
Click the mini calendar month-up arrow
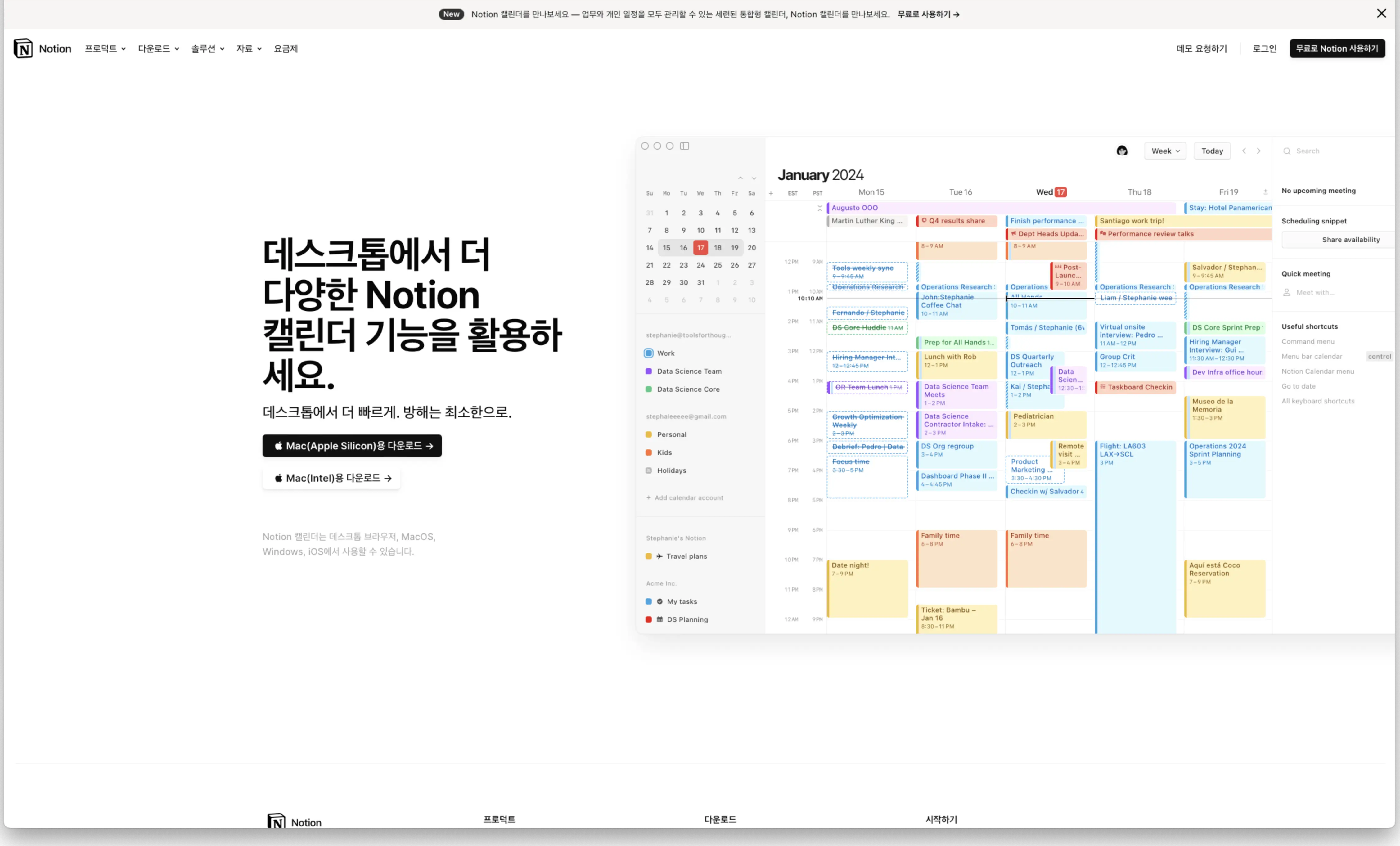click(740, 178)
